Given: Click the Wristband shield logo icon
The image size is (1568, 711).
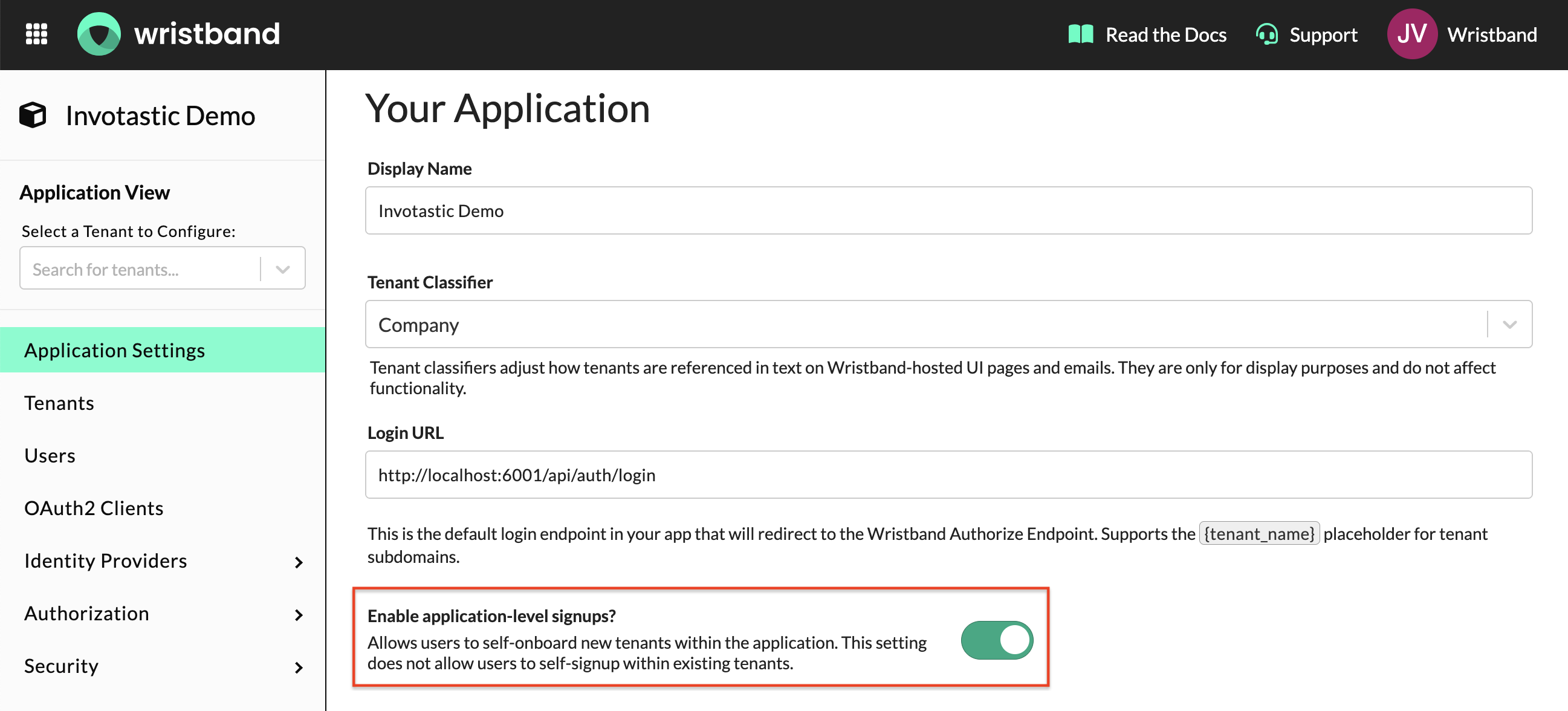Looking at the screenshot, I should coord(99,34).
